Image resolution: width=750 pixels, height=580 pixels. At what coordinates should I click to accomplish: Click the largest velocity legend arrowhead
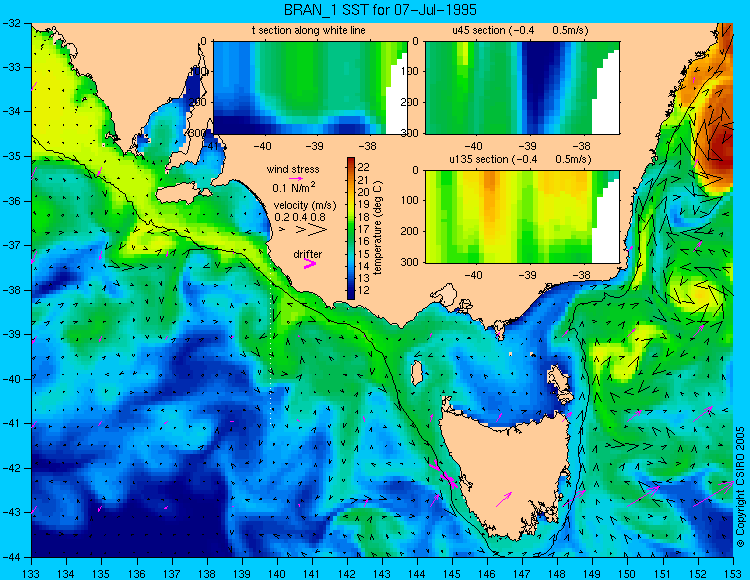click(318, 230)
